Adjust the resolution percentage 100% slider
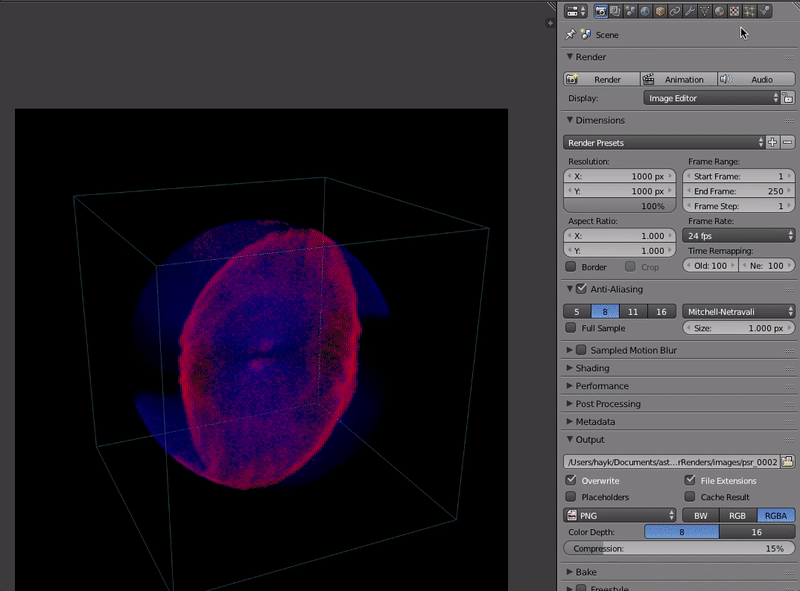Screen dimensions: 800x591 [x=619, y=206]
